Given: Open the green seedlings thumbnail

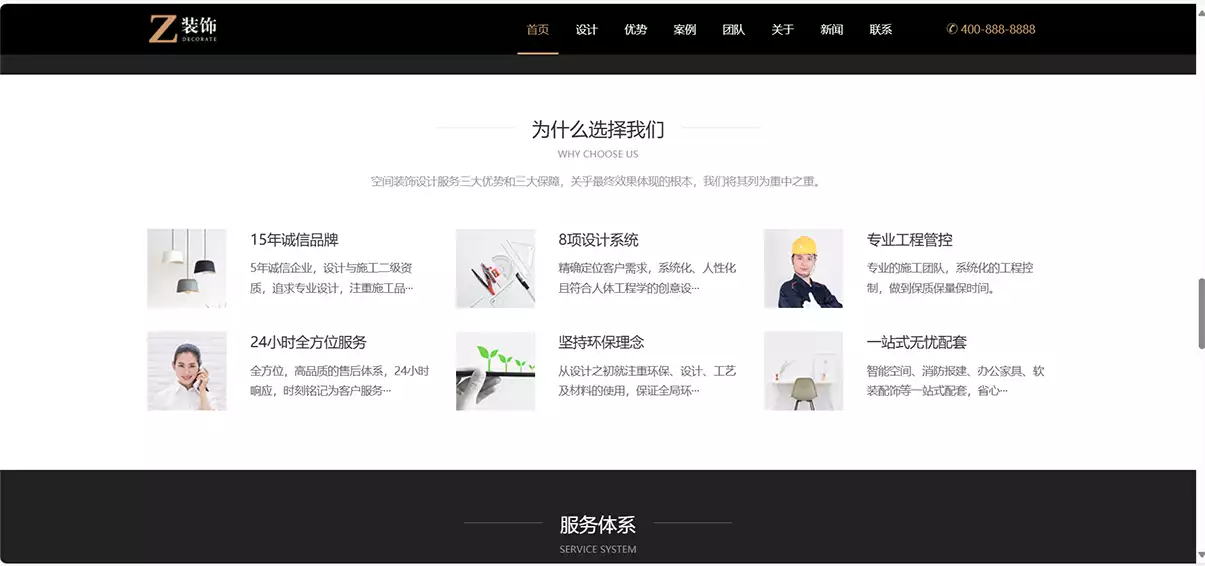Looking at the screenshot, I should click(495, 371).
